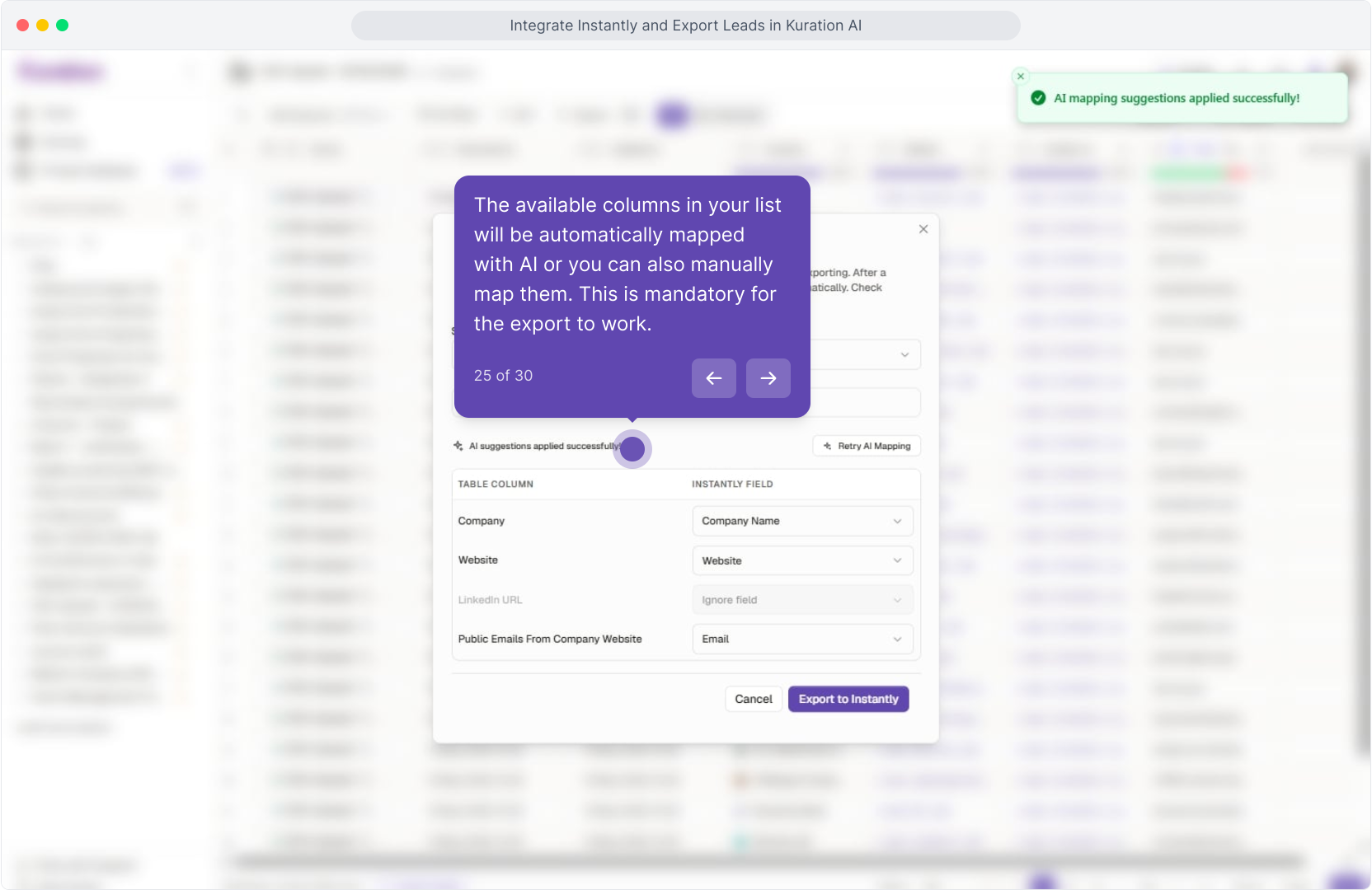Click the green checkmark in the success toast
Screen dimensions: 1372x890
click(x=1038, y=98)
